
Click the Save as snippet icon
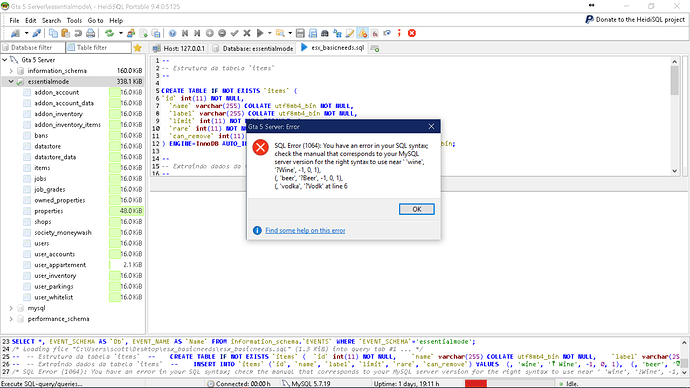click(x=312, y=33)
